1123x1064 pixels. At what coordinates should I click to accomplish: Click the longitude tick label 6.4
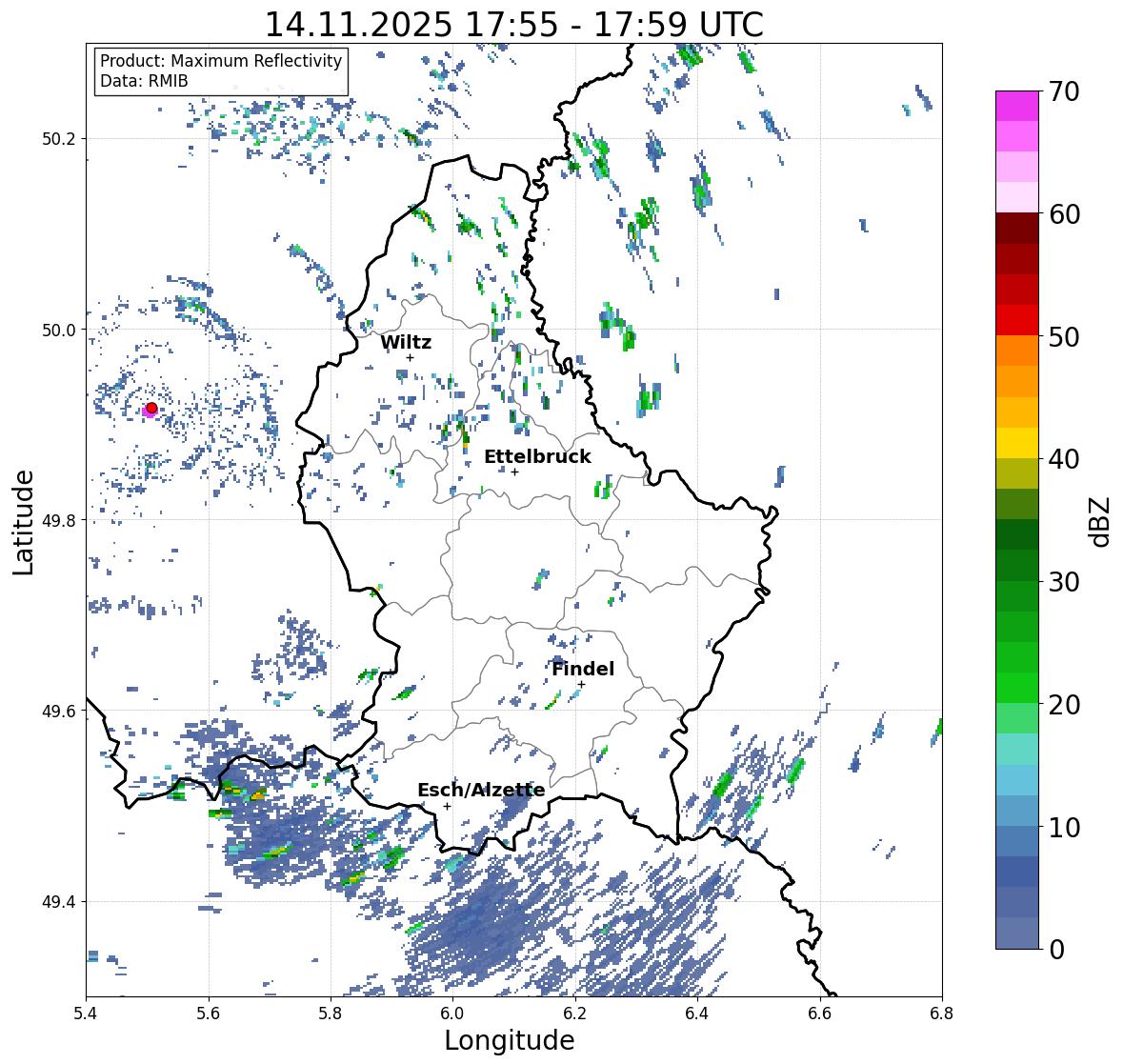pos(697,1014)
